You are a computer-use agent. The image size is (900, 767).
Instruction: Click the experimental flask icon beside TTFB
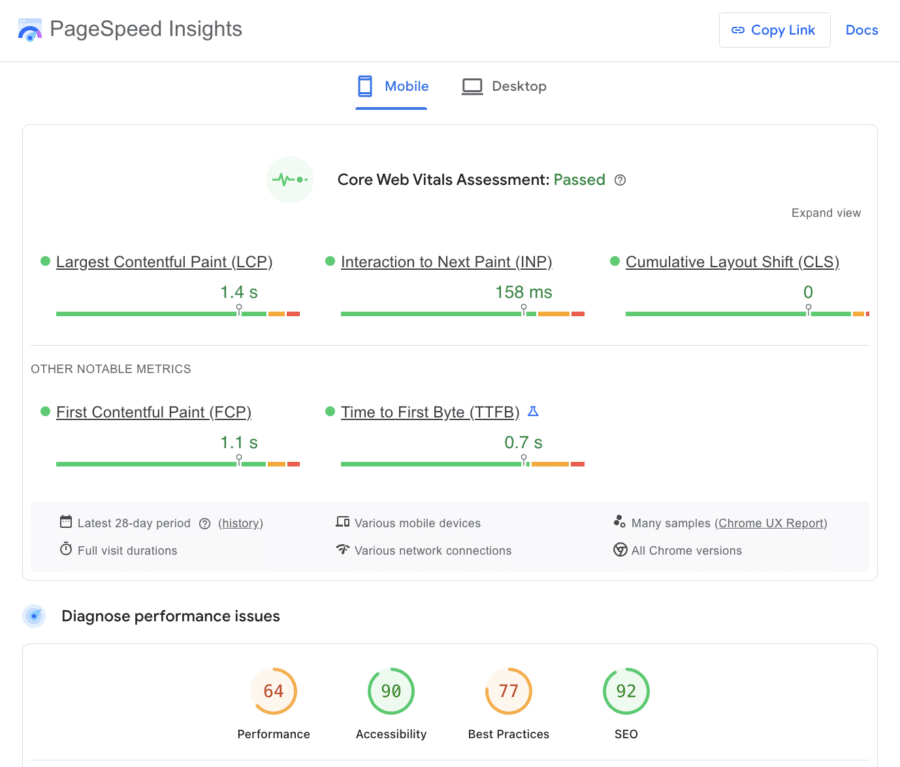(x=533, y=412)
